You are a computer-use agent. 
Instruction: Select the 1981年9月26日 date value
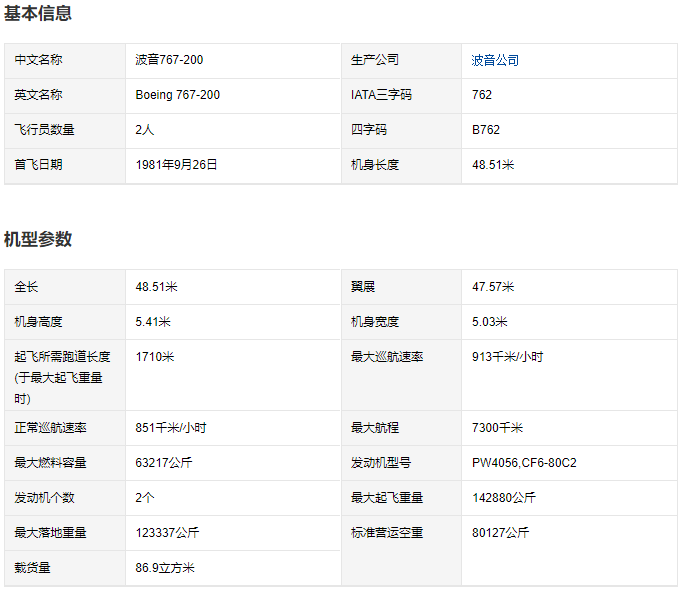176,165
